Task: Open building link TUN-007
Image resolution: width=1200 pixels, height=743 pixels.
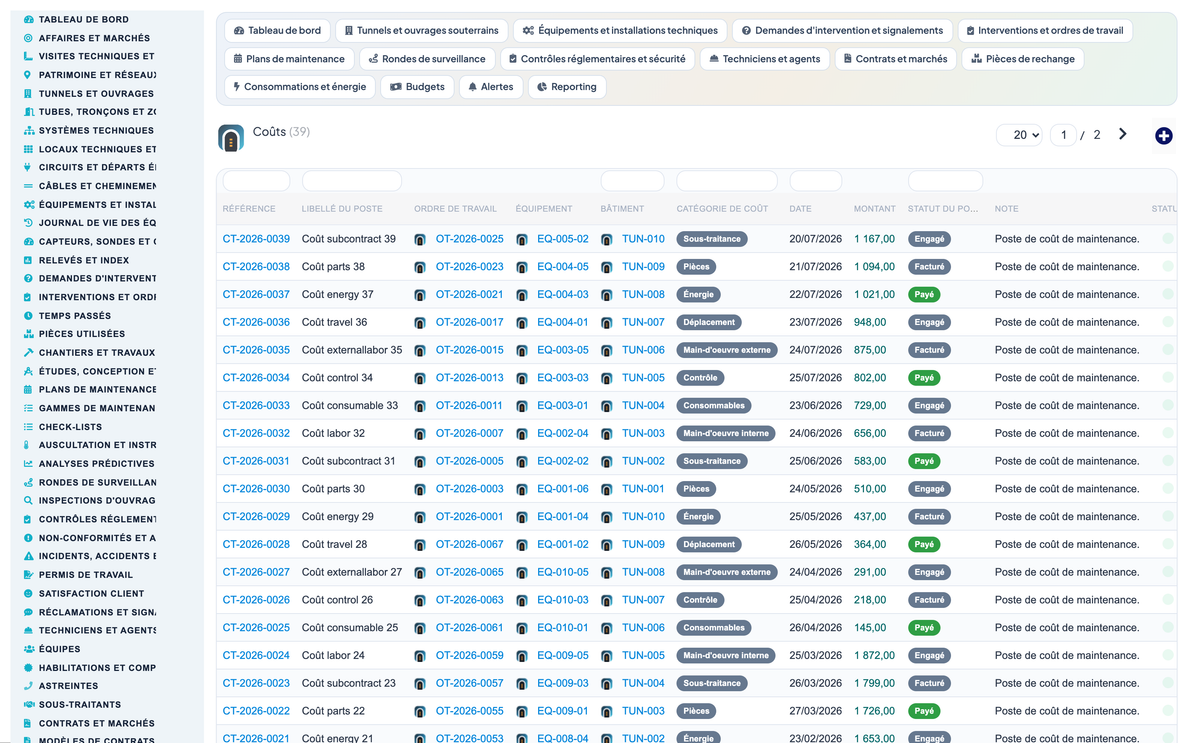Action: click(643, 322)
